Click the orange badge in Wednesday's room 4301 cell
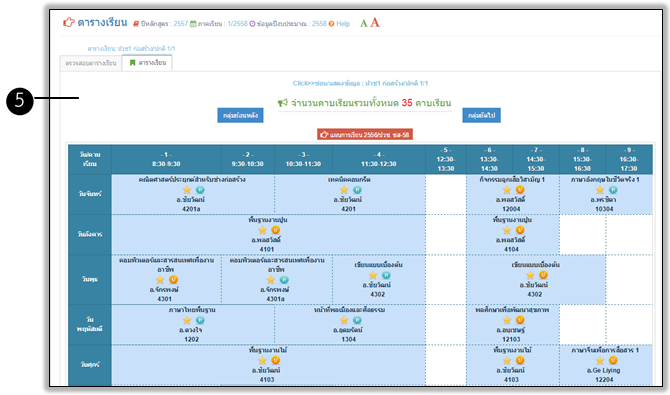670x395 pixels. pos(173,280)
